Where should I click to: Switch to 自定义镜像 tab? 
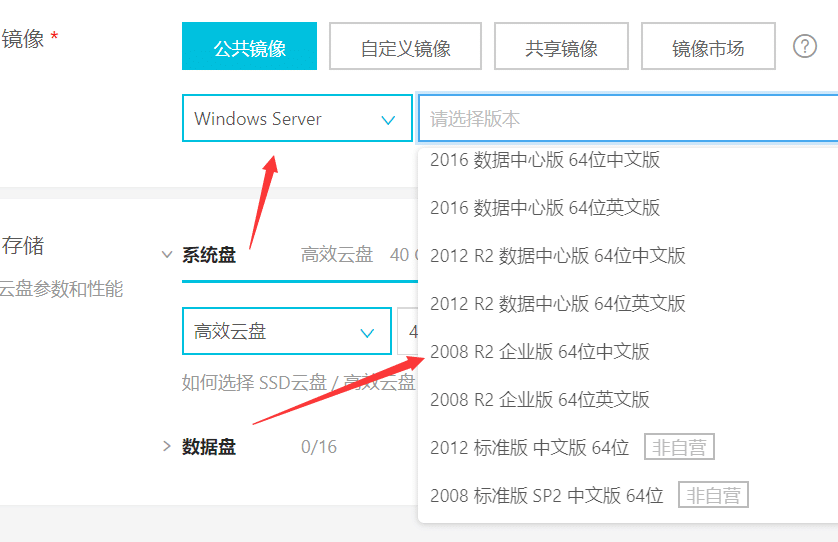point(405,47)
